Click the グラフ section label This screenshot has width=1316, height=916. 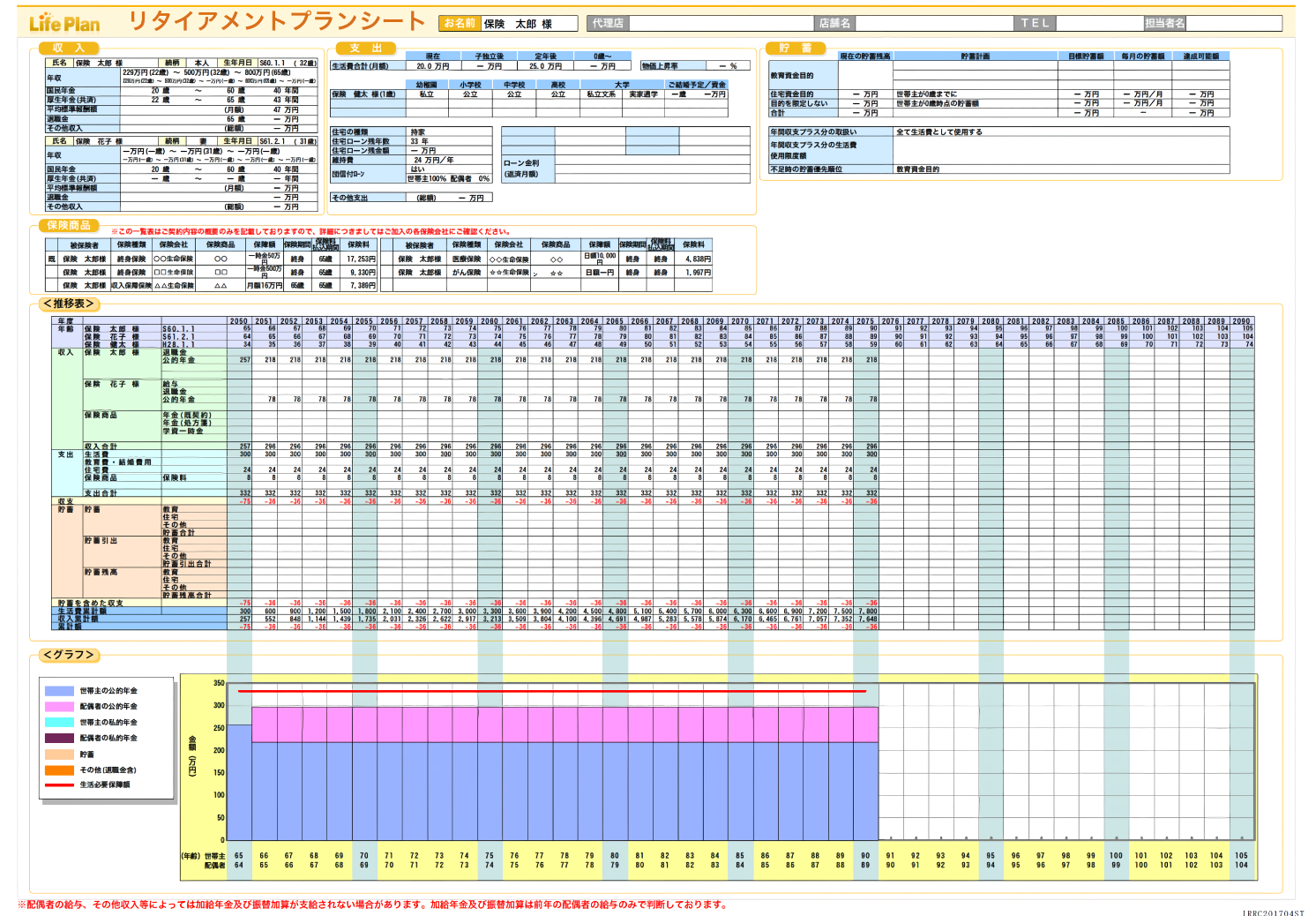69,655
